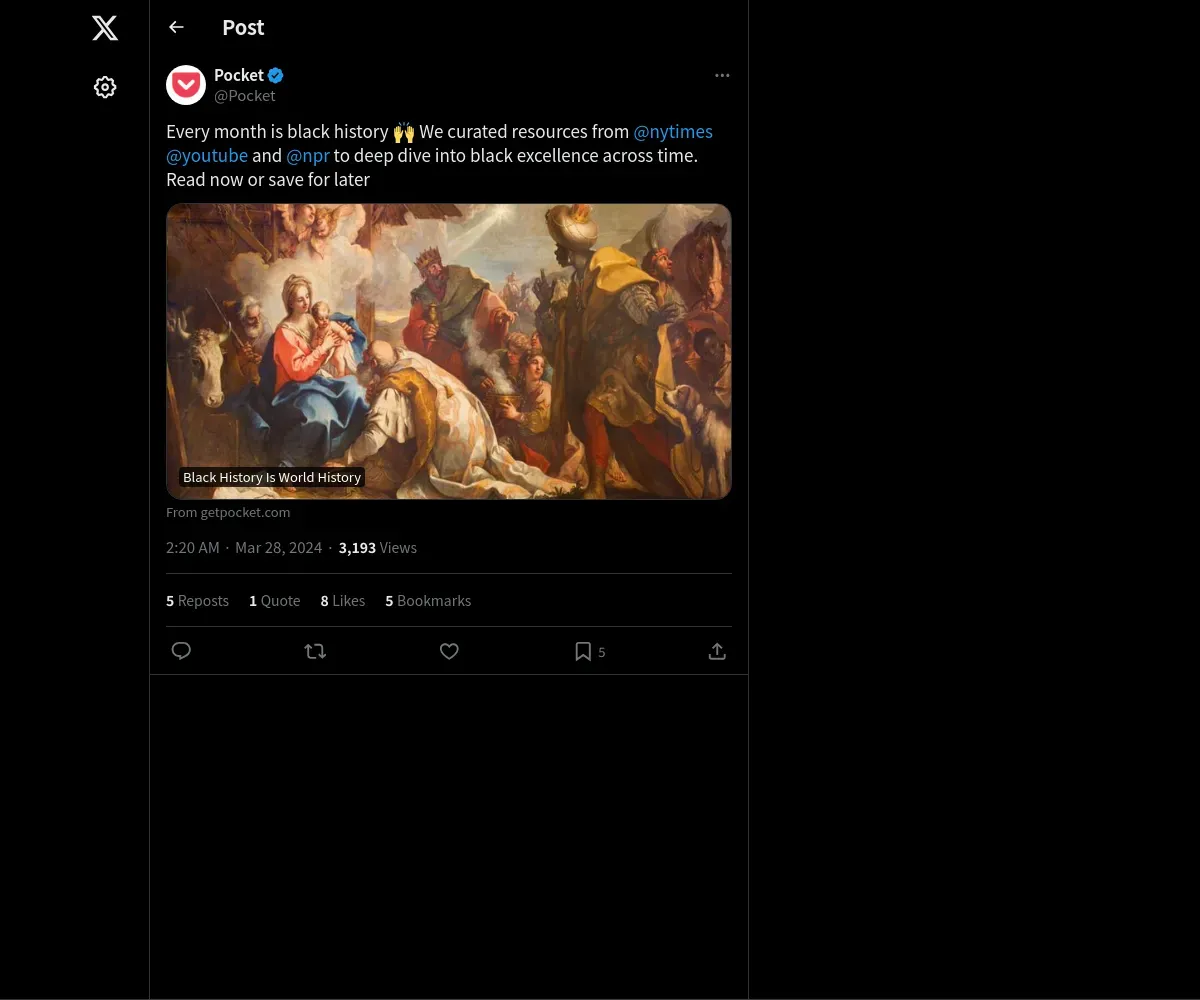View the 5 Reposts list
Viewport: 1200px width, 1000px height.
tap(197, 600)
